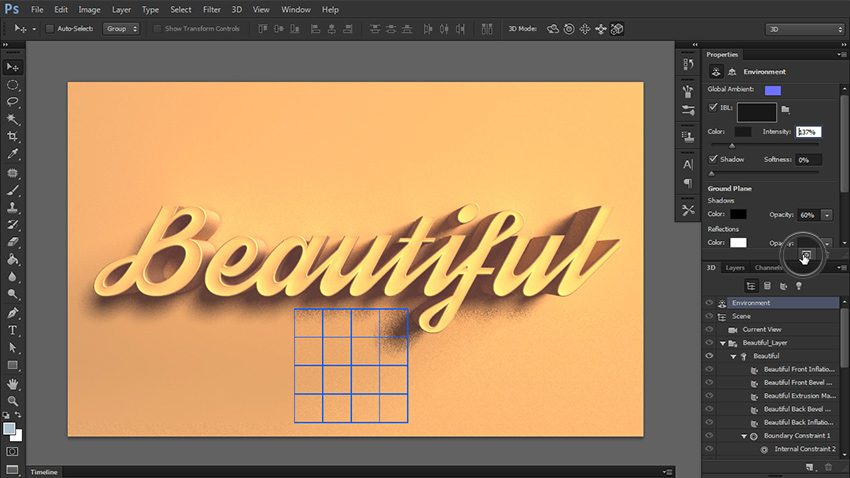Uncheck the IBL checkbox
This screenshot has width=850, height=478.
click(712, 107)
